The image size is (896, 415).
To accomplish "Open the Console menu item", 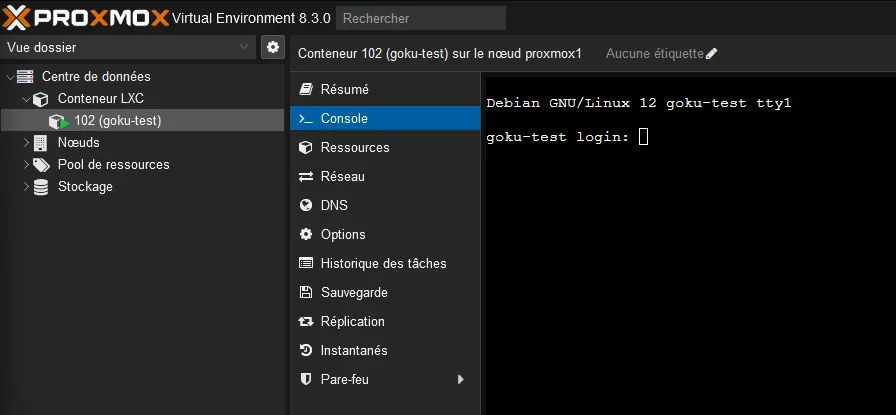I will [344, 118].
